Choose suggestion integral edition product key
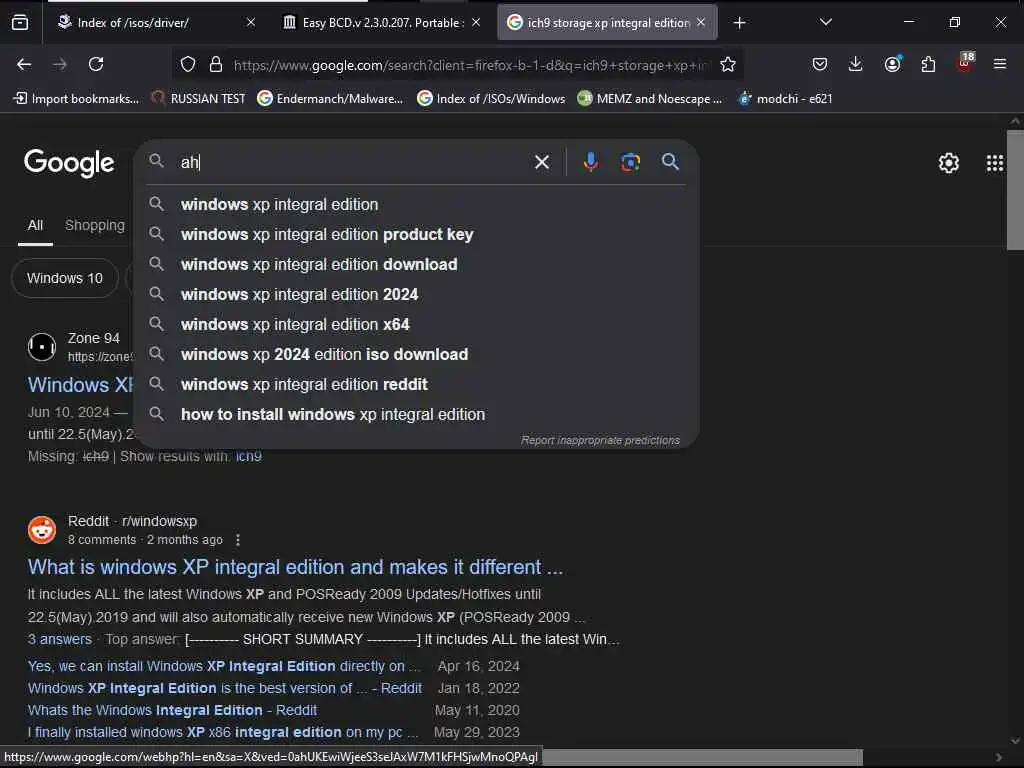Screen dimensions: 1024x768 (x=418, y=234)
